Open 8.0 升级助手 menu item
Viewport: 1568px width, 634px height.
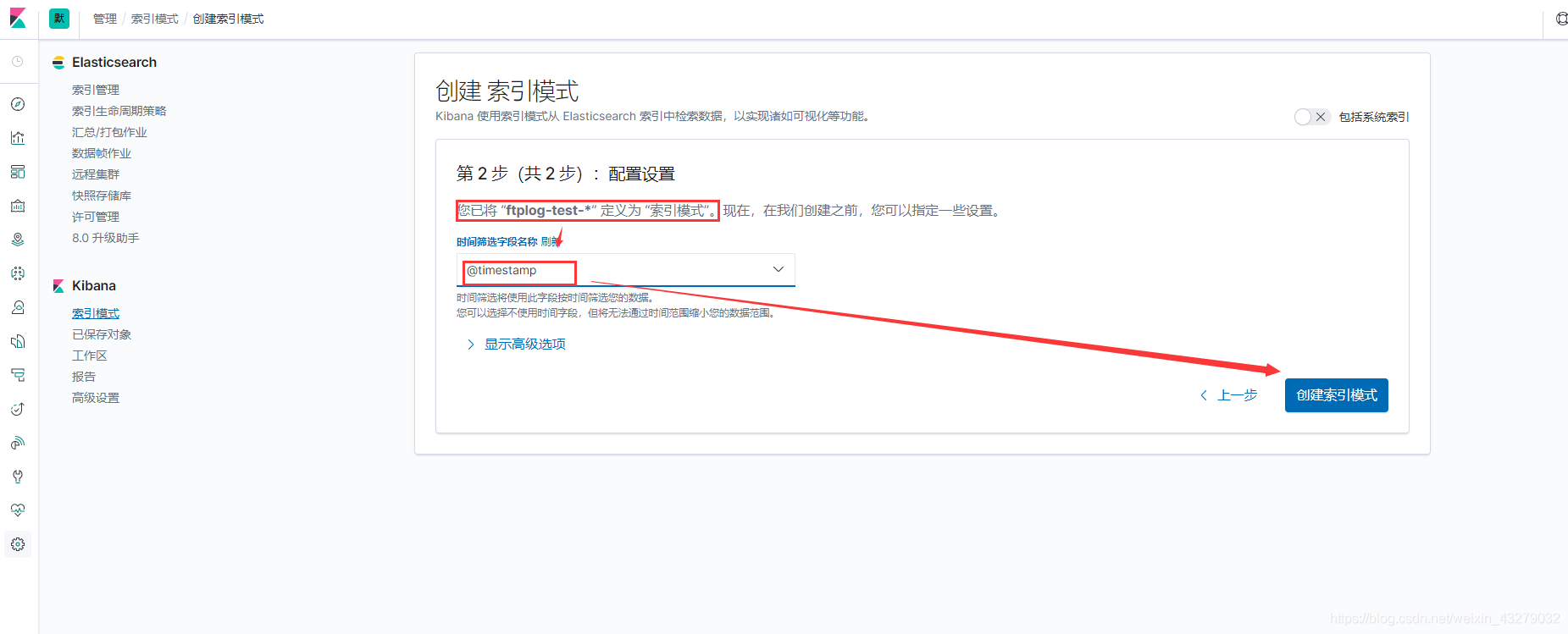(106, 238)
